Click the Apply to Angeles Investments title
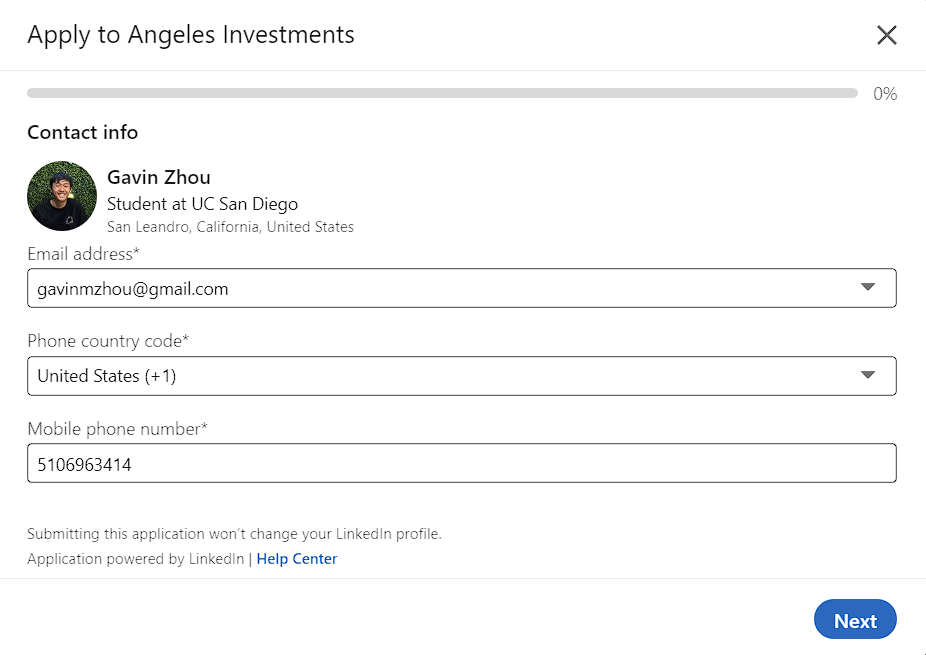The height and width of the screenshot is (655, 926). [190, 35]
